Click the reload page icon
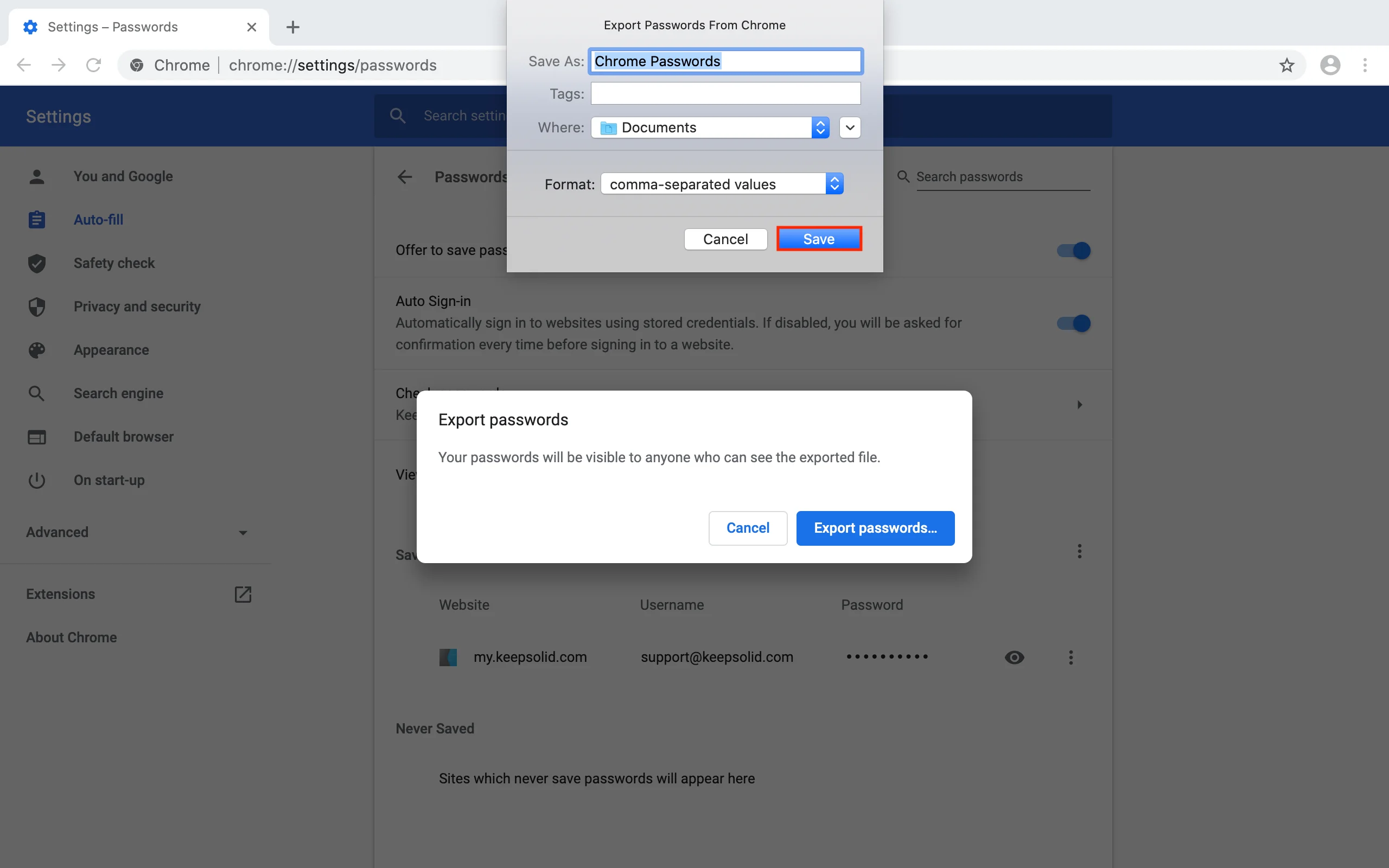Viewport: 1389px width, 868px height. pos(93,65)
